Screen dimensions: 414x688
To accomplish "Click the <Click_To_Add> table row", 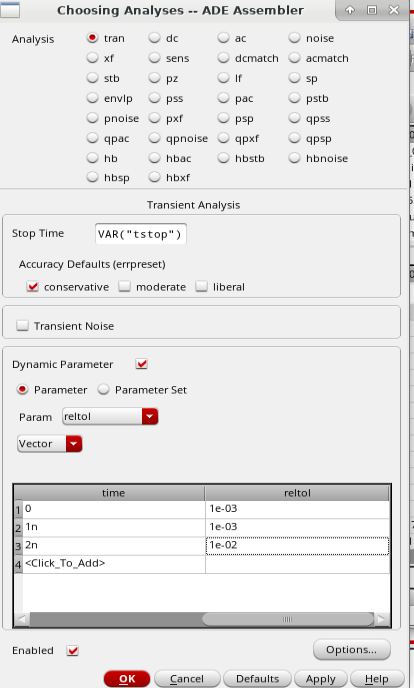I will tap(202, 563).
